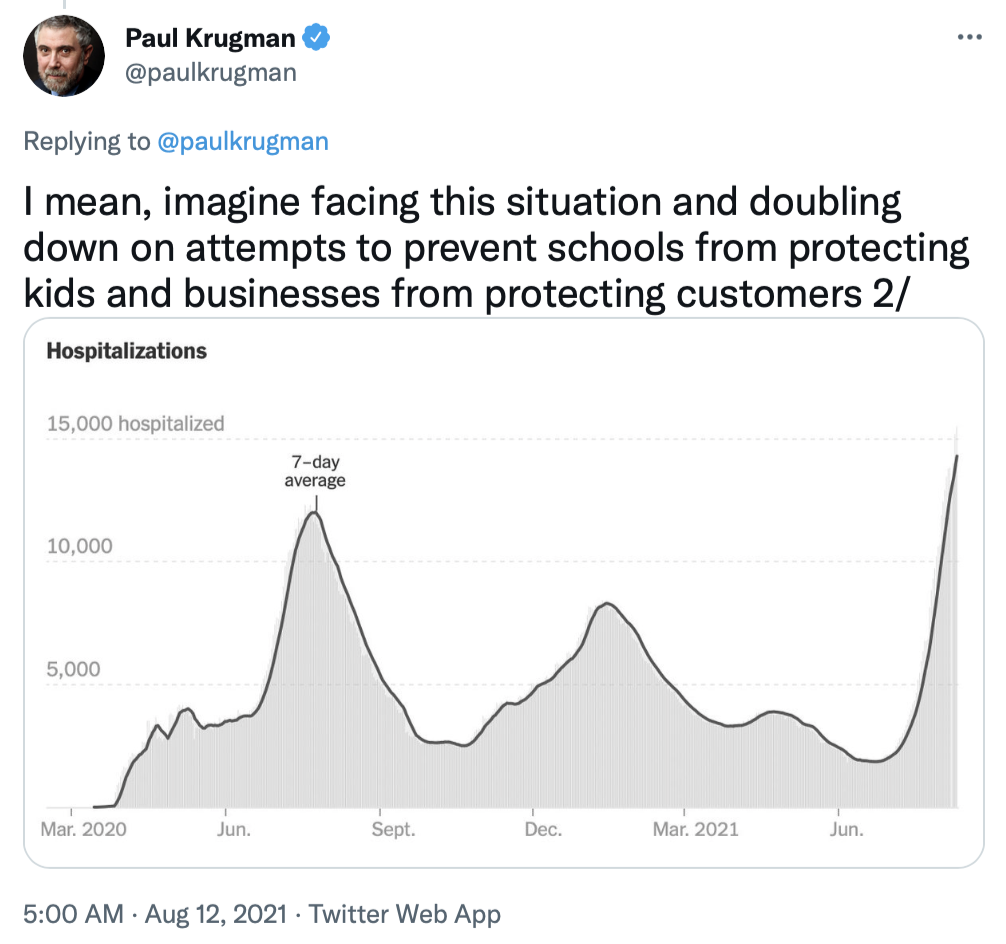Click the Dec. x-axis label
Image resolution: width=1006 pixels, height=944 pixels.
[541, 830]
